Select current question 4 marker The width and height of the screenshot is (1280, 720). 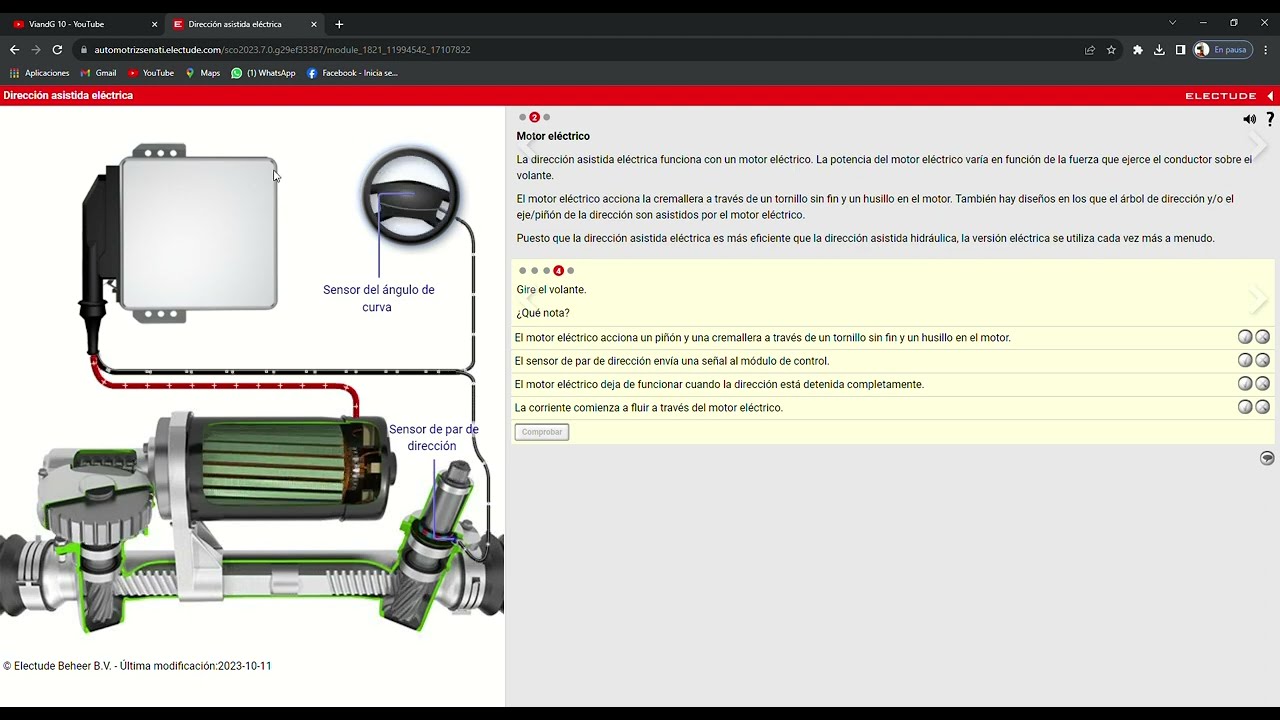(559, 271)
